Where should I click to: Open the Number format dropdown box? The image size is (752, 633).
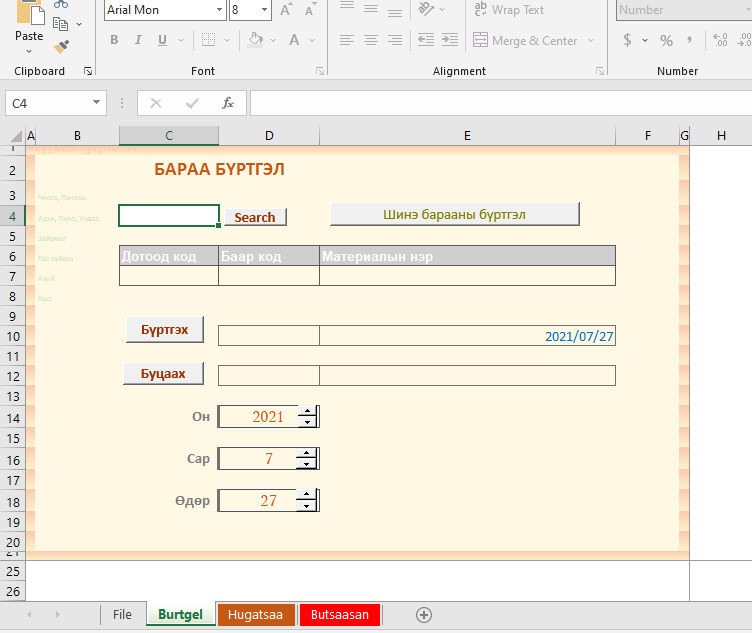coord(683,10)
